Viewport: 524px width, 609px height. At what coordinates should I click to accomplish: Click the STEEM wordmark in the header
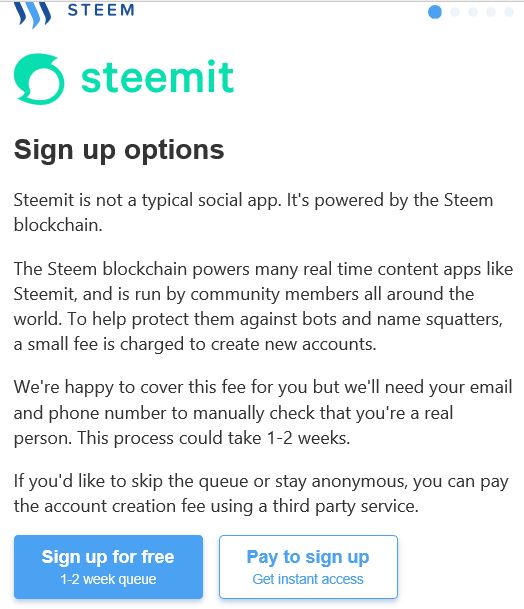pos(101,10)
